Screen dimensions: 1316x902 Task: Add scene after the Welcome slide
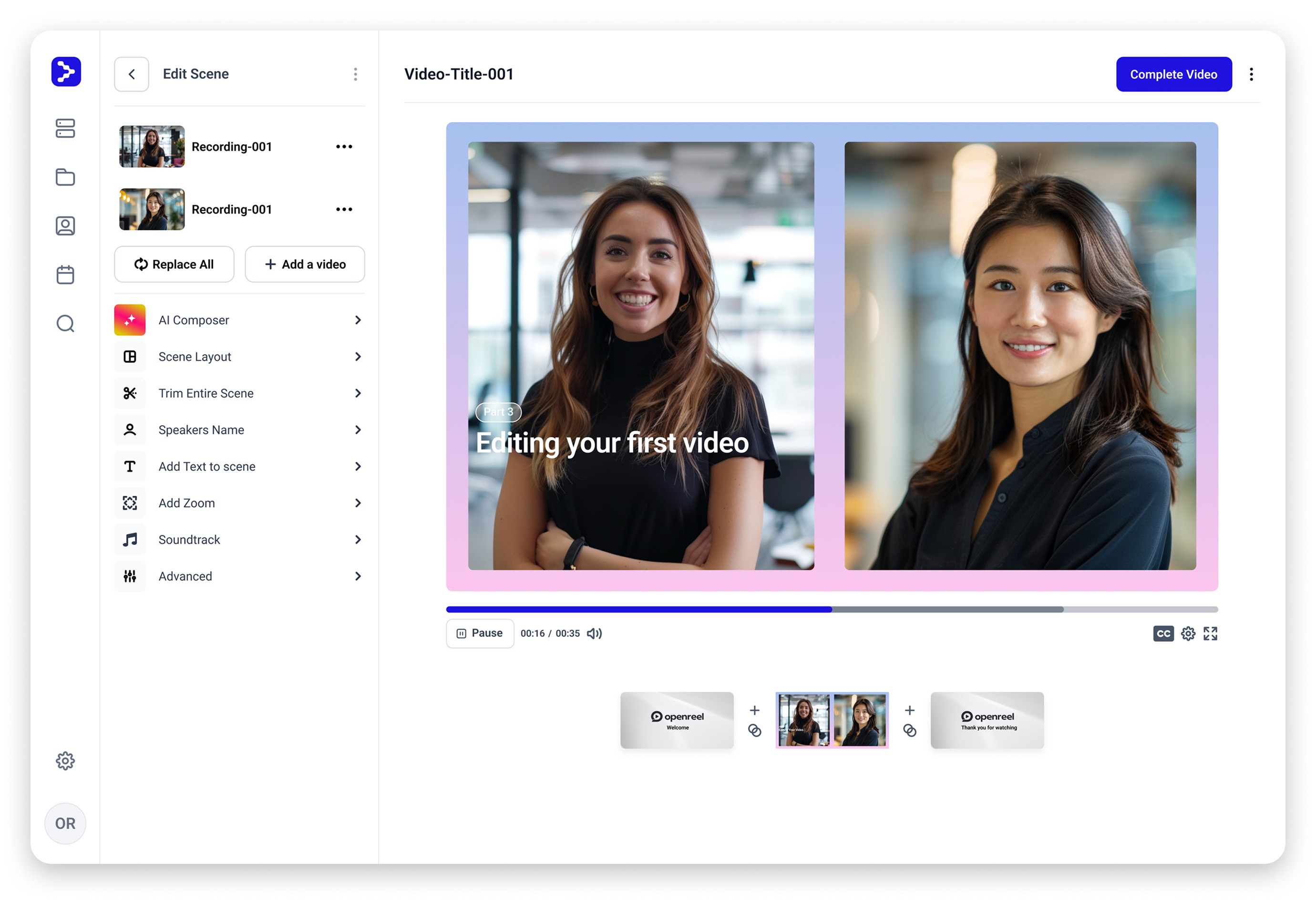[x=754, y=710]
